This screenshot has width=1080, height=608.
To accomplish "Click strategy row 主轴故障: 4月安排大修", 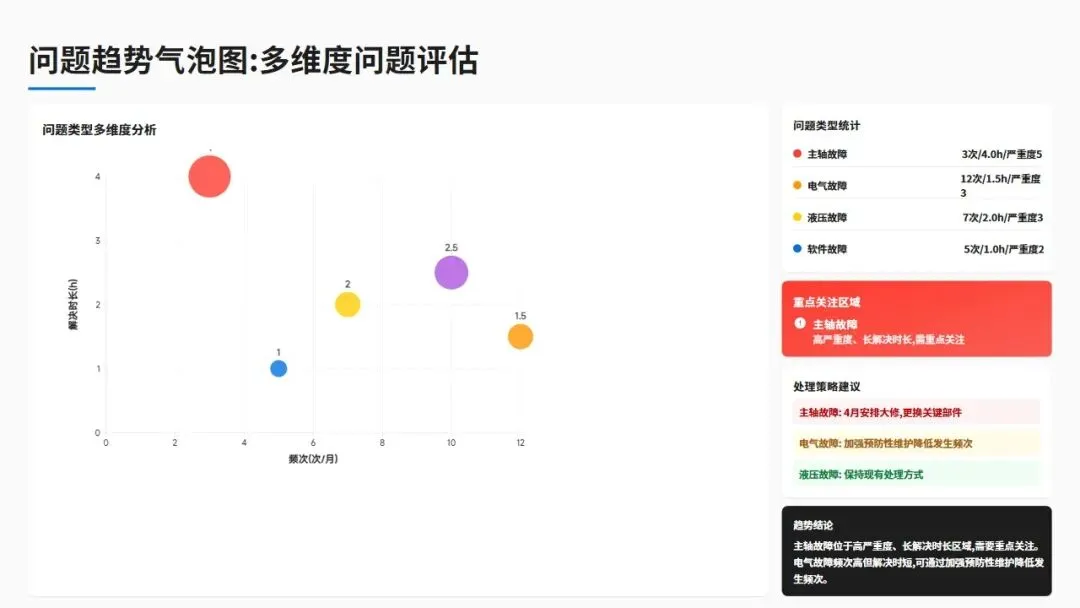I will pyautogui.click(x=916, y=412).
